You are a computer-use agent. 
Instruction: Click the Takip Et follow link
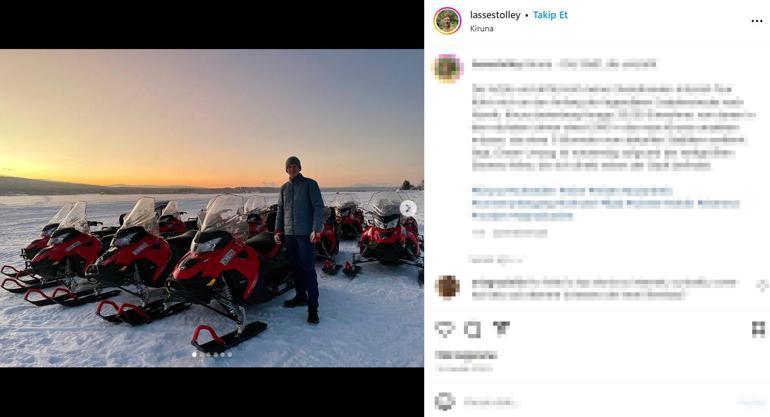550,15
